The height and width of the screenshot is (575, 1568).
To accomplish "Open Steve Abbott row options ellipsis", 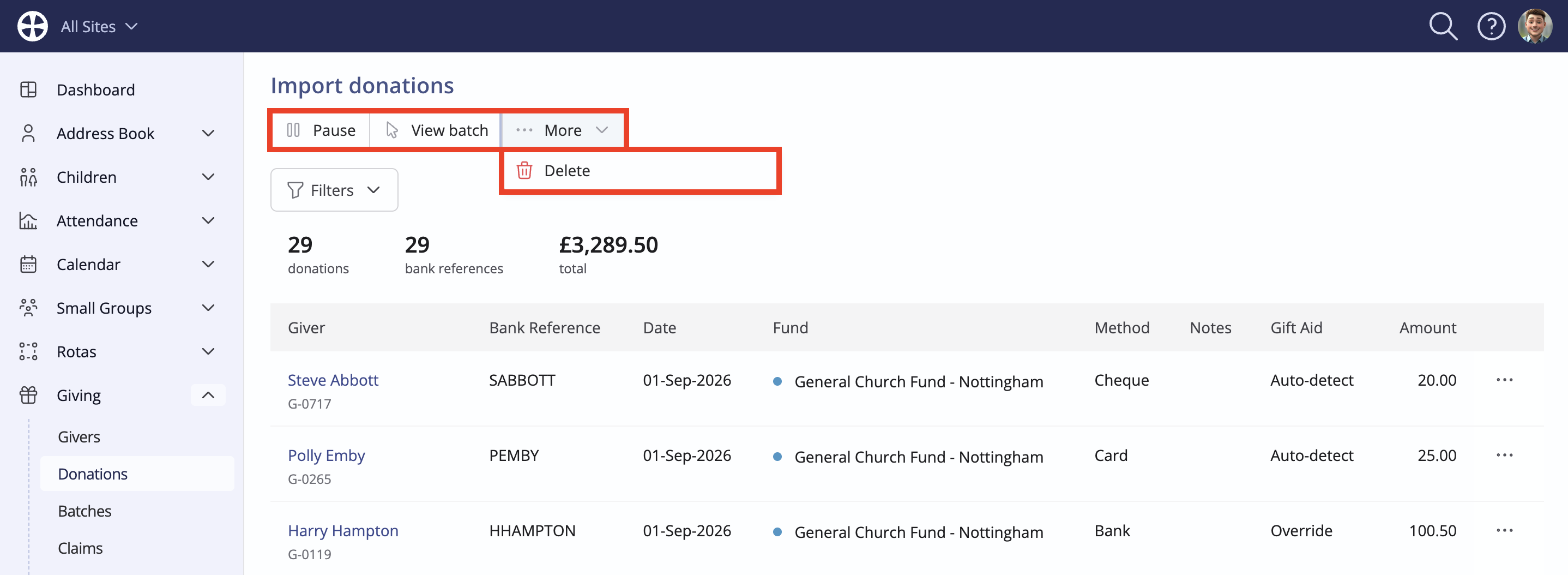I will coord(1504,380).
